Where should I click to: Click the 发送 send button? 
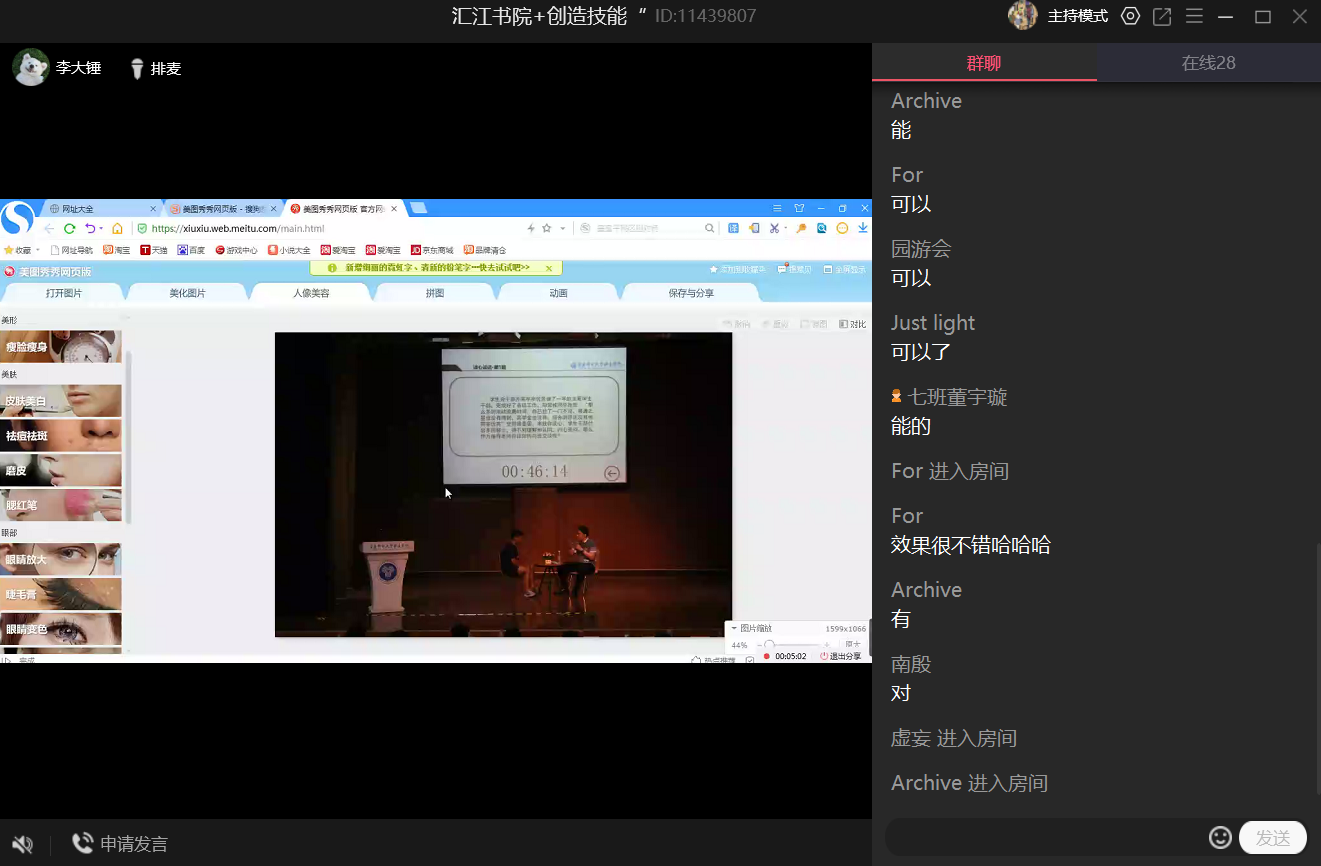coord(1272,838)
